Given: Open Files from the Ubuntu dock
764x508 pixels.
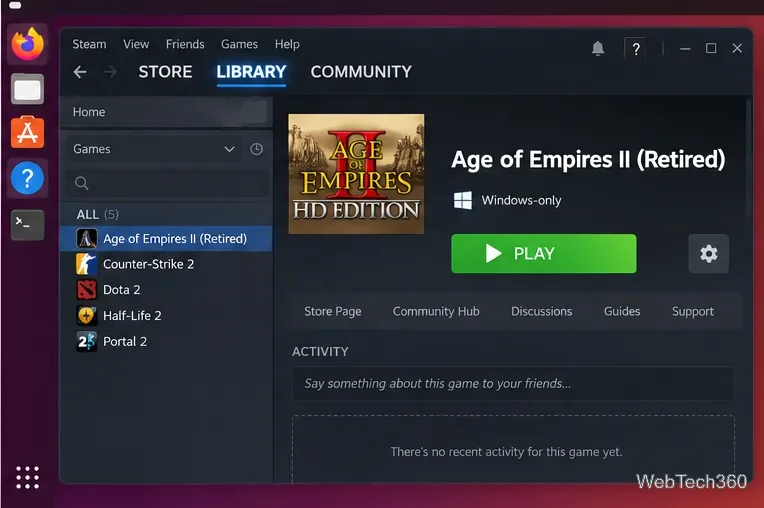Looking at the screenshot, I should point(27,89).
